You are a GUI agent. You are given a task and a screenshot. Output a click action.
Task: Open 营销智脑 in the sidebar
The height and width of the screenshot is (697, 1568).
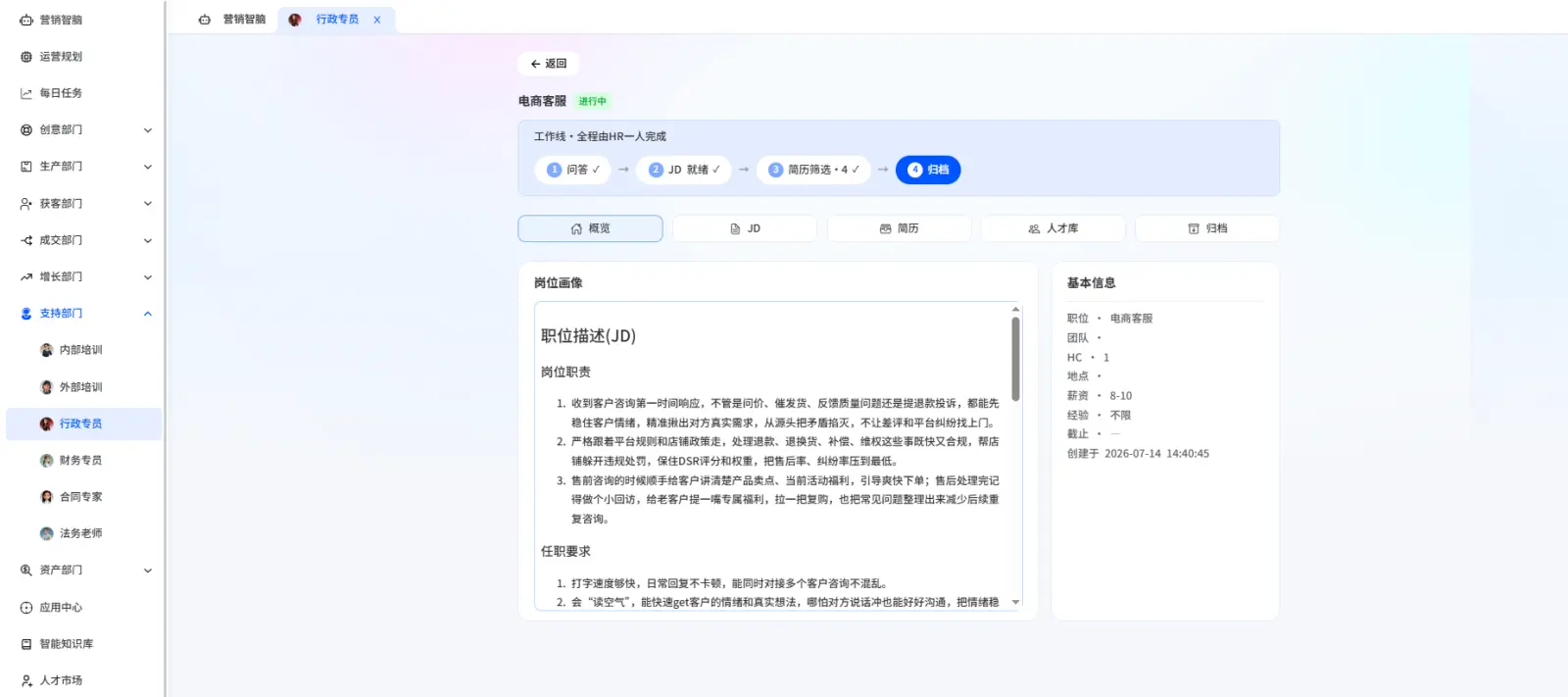coord(61,20)
